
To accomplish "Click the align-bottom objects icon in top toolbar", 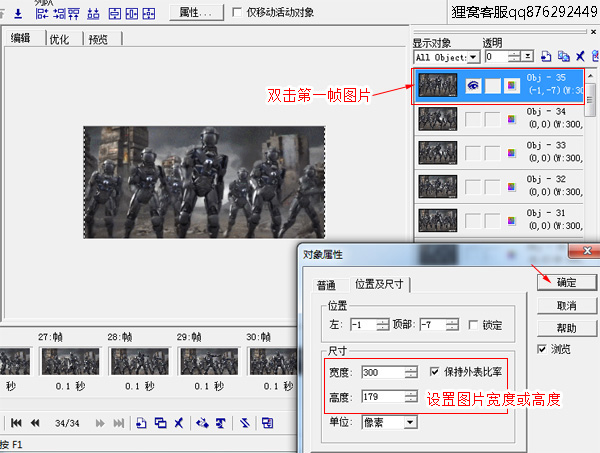I will point(93,14).
